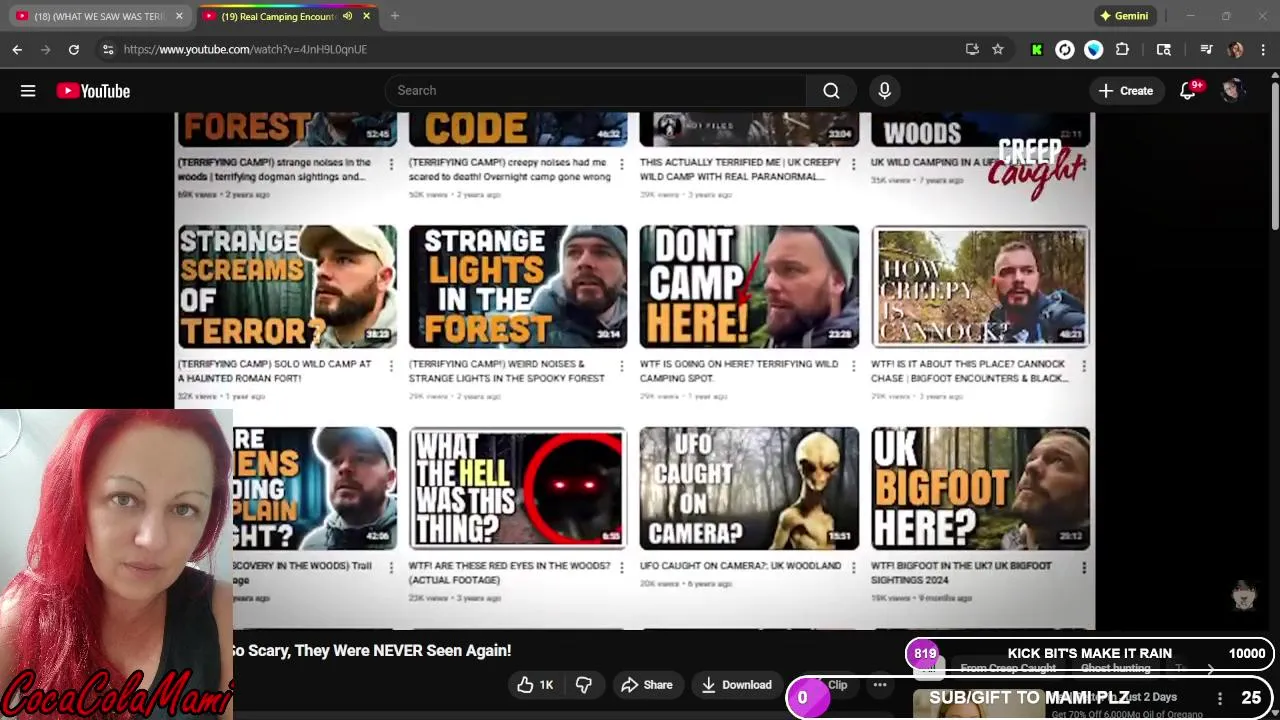Click the video title 'They Were NEVER Seen Again!'
Screen dimensions: 1280x720
(x=371, y=651)
